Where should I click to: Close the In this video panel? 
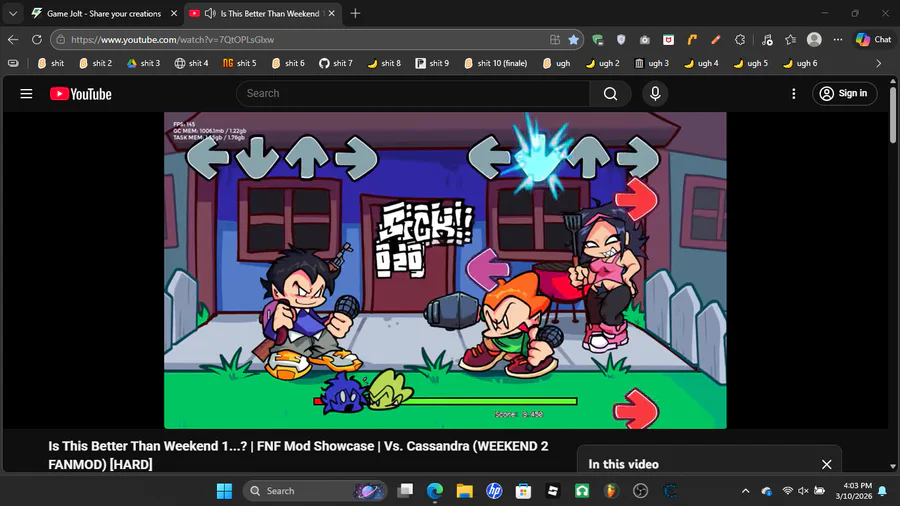click(x=826, y=464)
